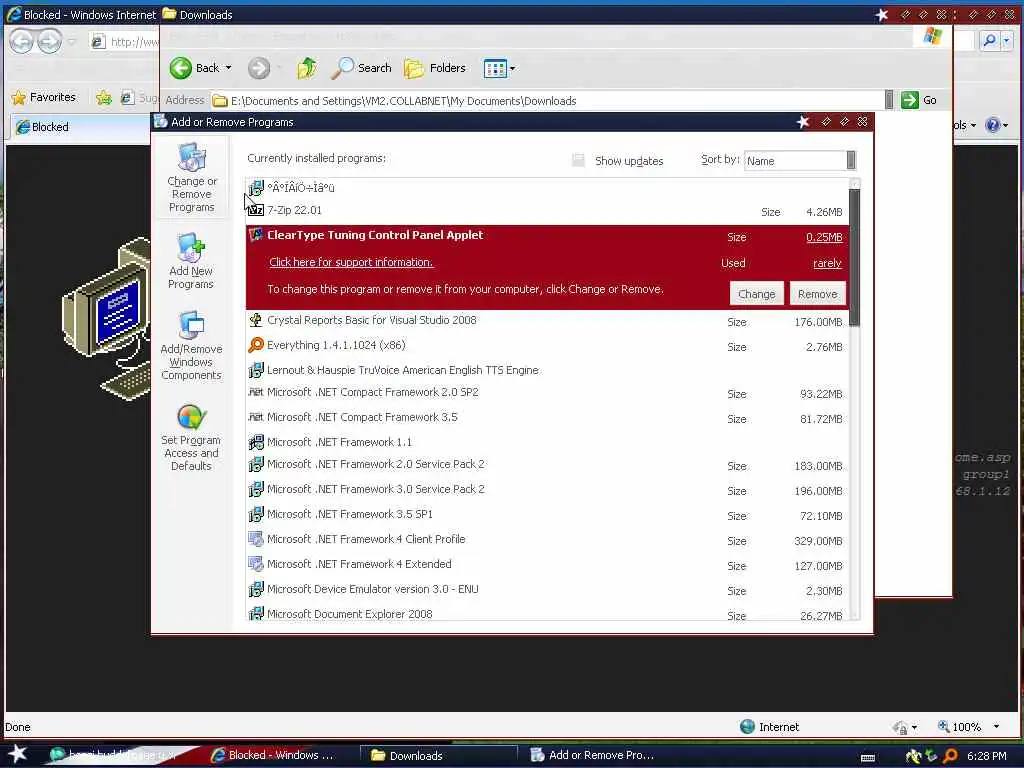This screenshot has height=768, width=1024.
Task: Open the address bar dropdown in Downloads
Action: coord(889,100)
